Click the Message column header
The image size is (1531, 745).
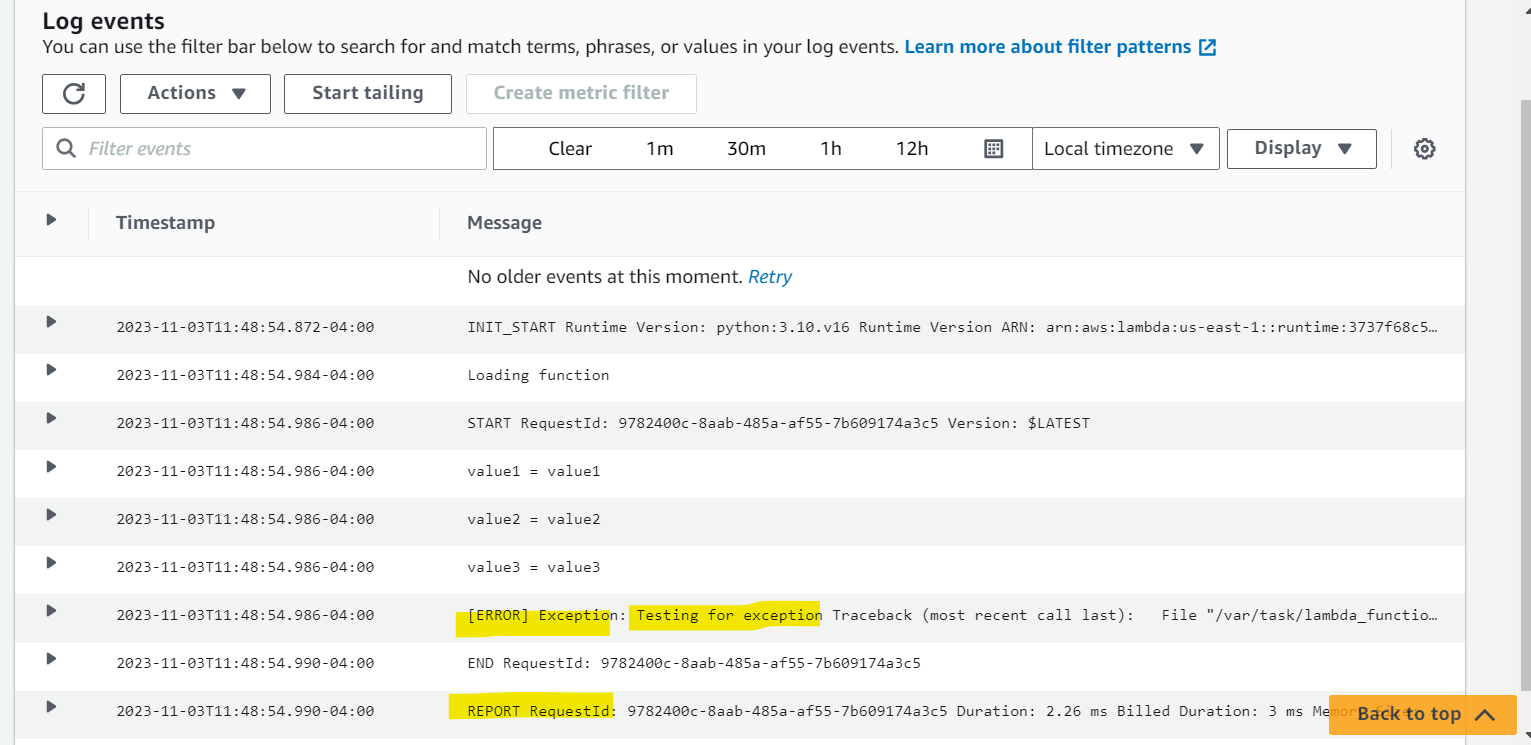(x=504, y=222)
